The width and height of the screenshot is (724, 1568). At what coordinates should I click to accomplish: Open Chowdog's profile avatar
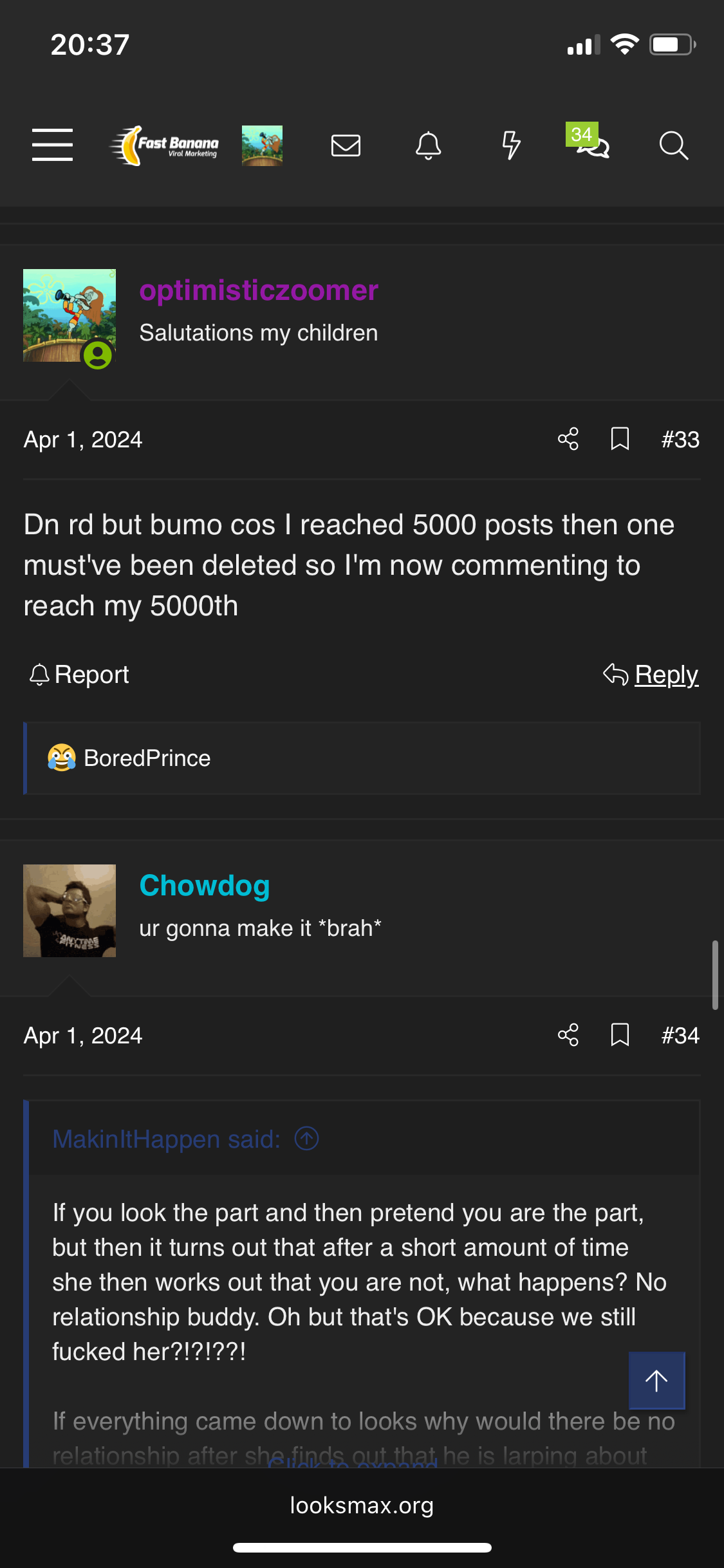pos(70,911)
